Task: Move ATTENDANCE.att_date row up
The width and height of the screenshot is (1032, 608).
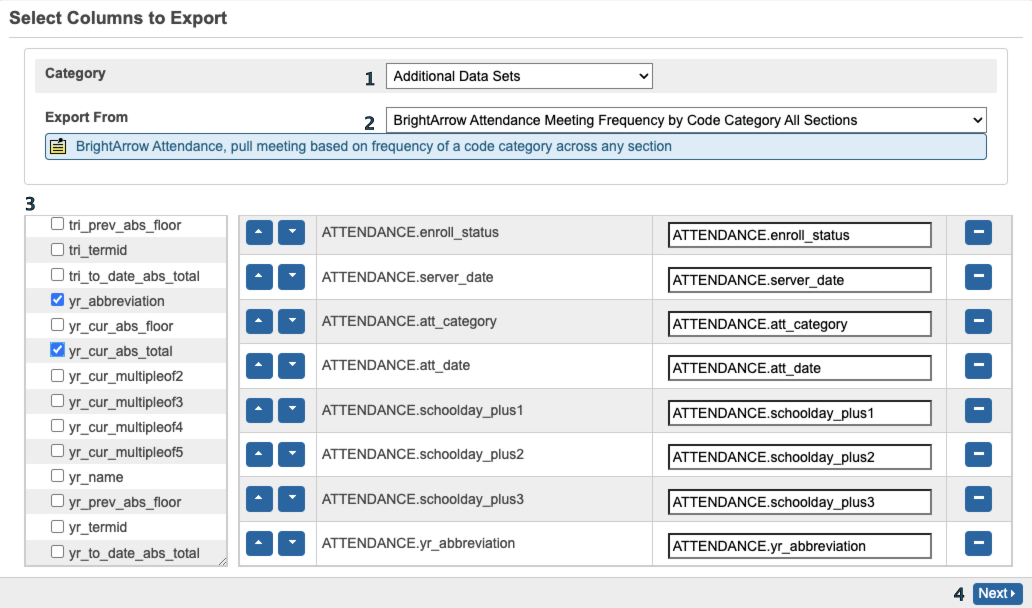Action: [259, 366]
